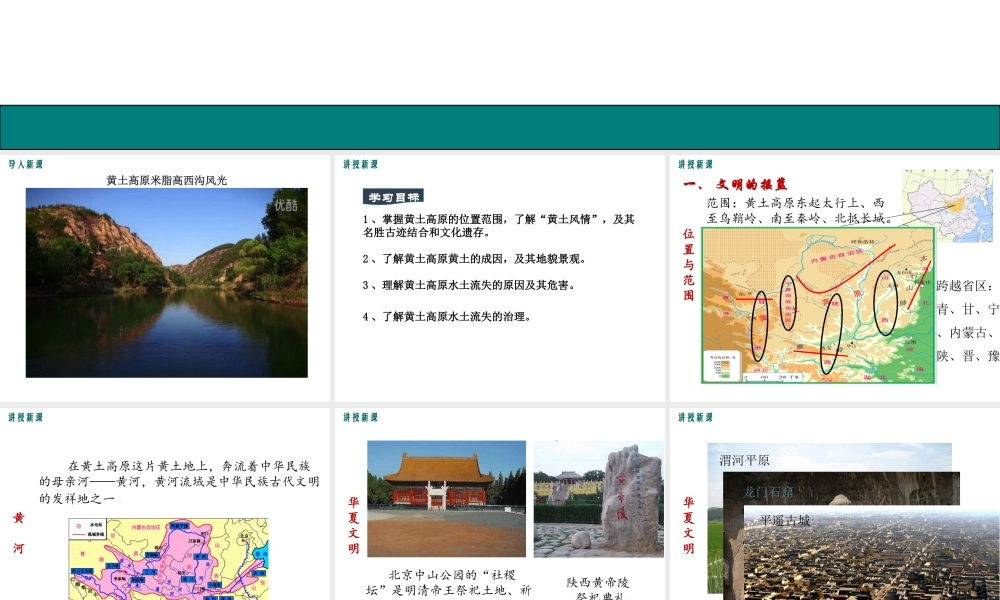Click the small China locator map
Viewport: 1000px width, 600px height.
pyautogui.click(x=948, y=205)
